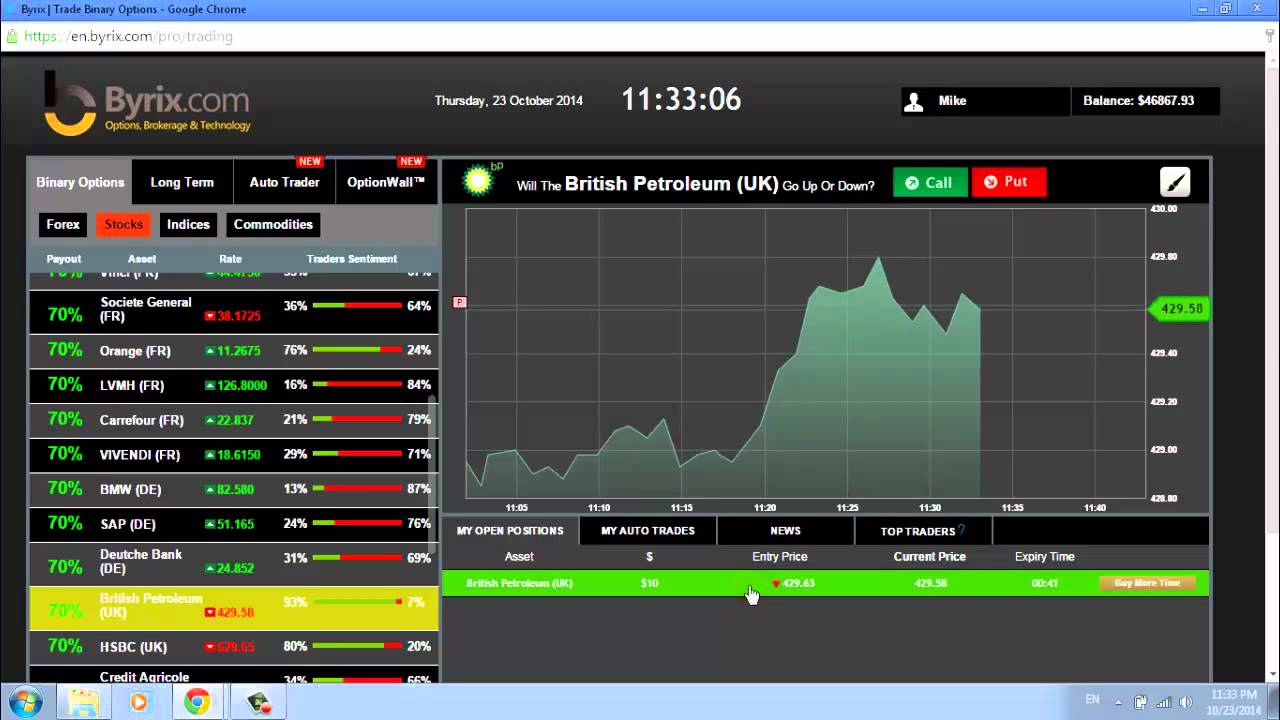The image size is (1280, 720).
Task: Show hidden system tray icons
Action: 1118,701
